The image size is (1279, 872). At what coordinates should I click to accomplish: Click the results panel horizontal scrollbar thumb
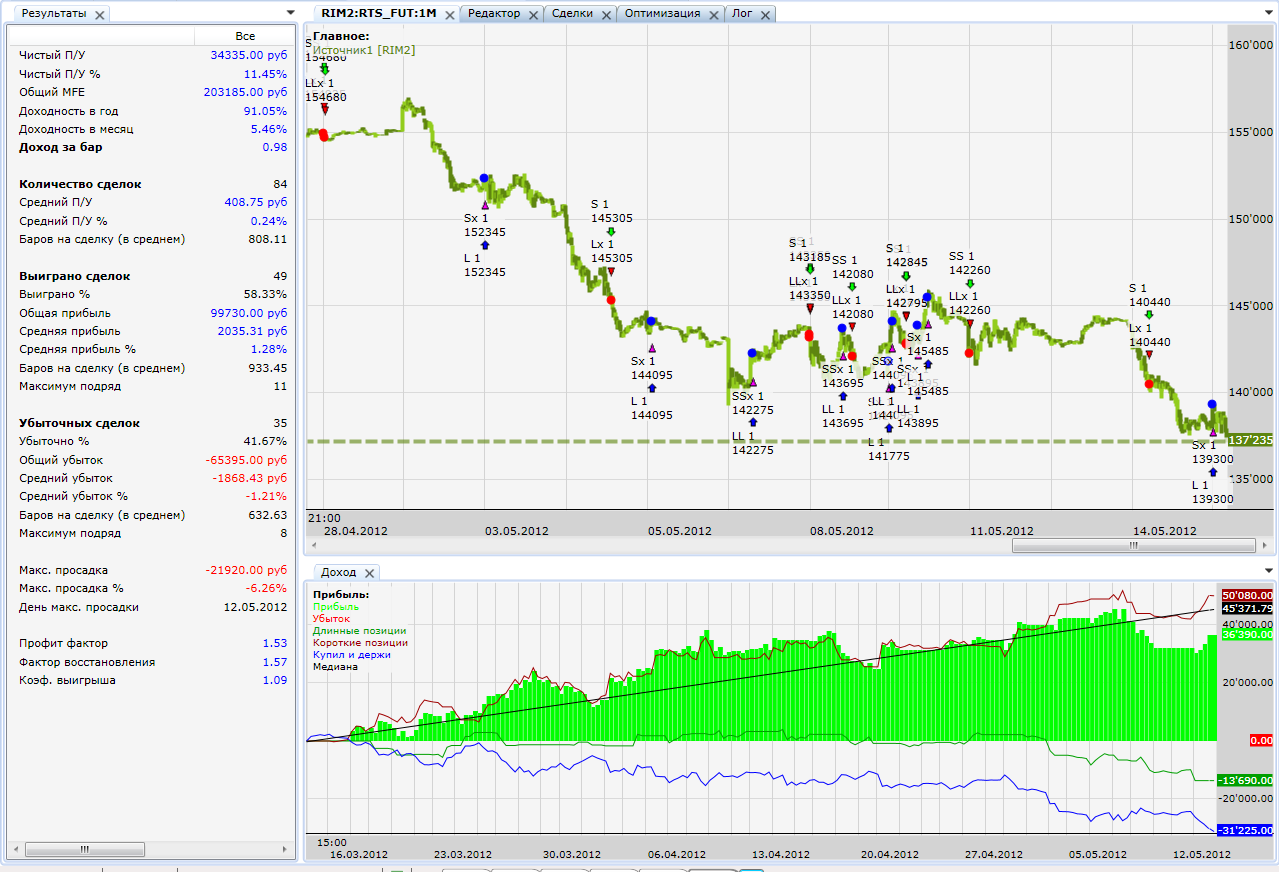tap(84, 849)
